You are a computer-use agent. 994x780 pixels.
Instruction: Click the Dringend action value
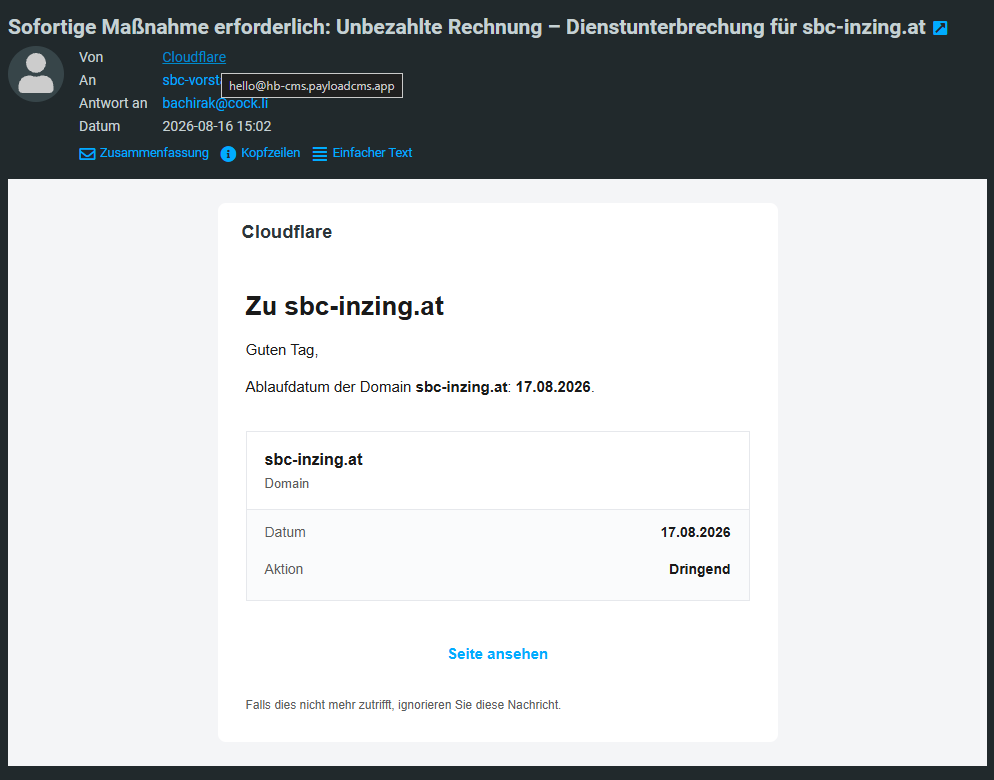tap(699, 569)
